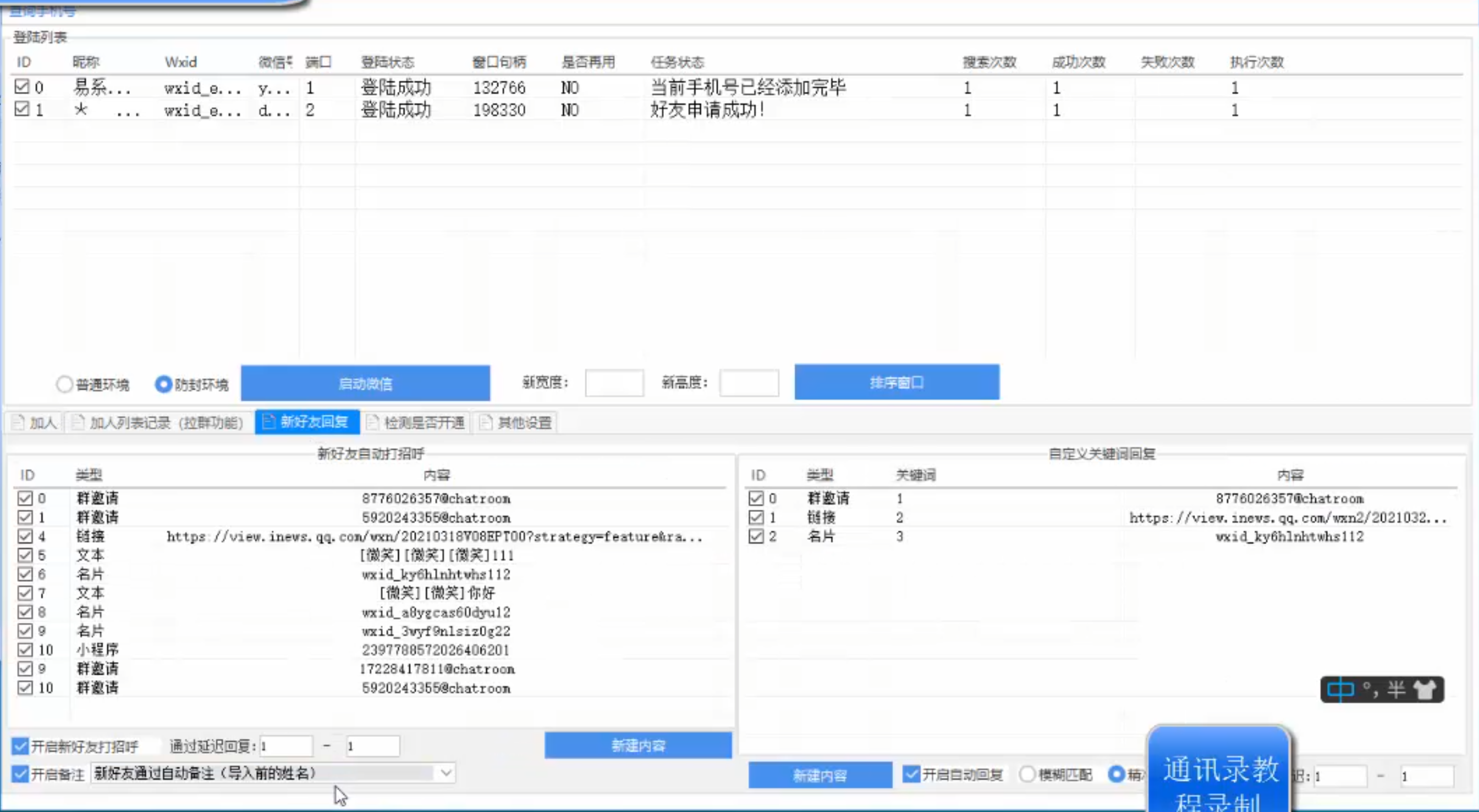1479x812 pixels.
Task: Expand the 新好友通过自动备注 dropdown
Action: coord(446,773)
